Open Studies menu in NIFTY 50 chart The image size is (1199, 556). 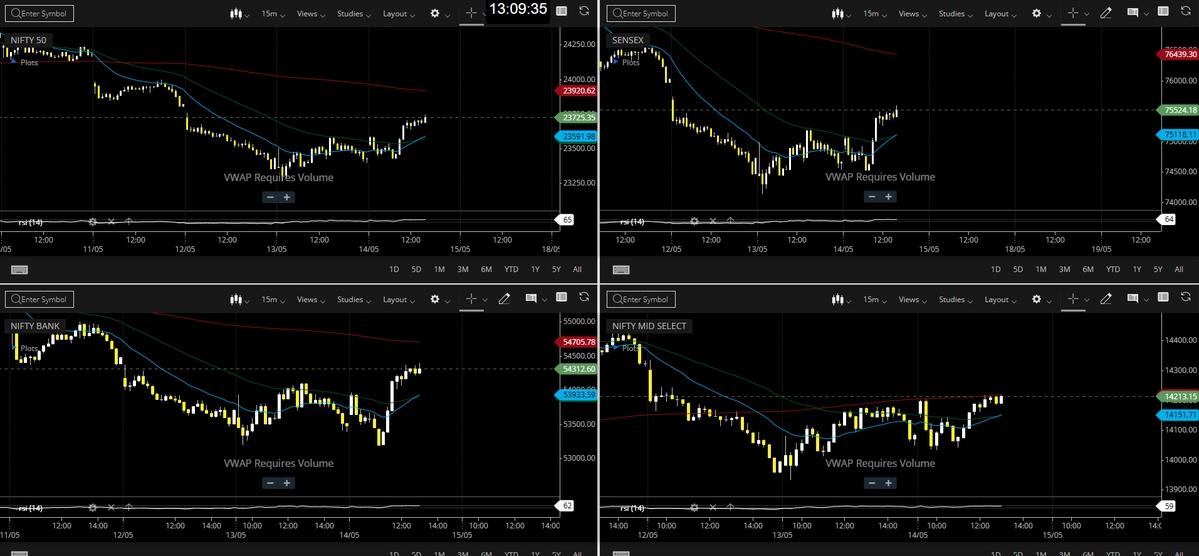click(x=353, y=14)
